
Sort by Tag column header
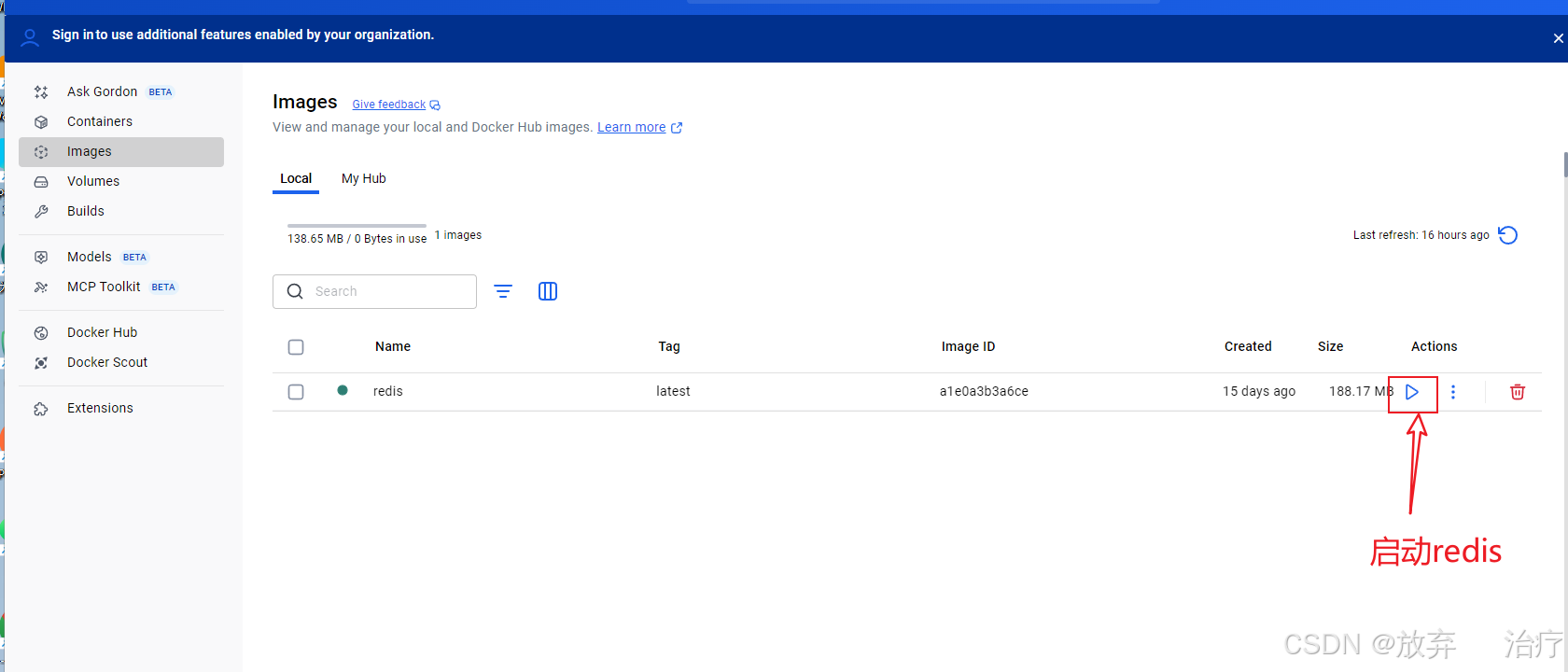coord(669,346)
